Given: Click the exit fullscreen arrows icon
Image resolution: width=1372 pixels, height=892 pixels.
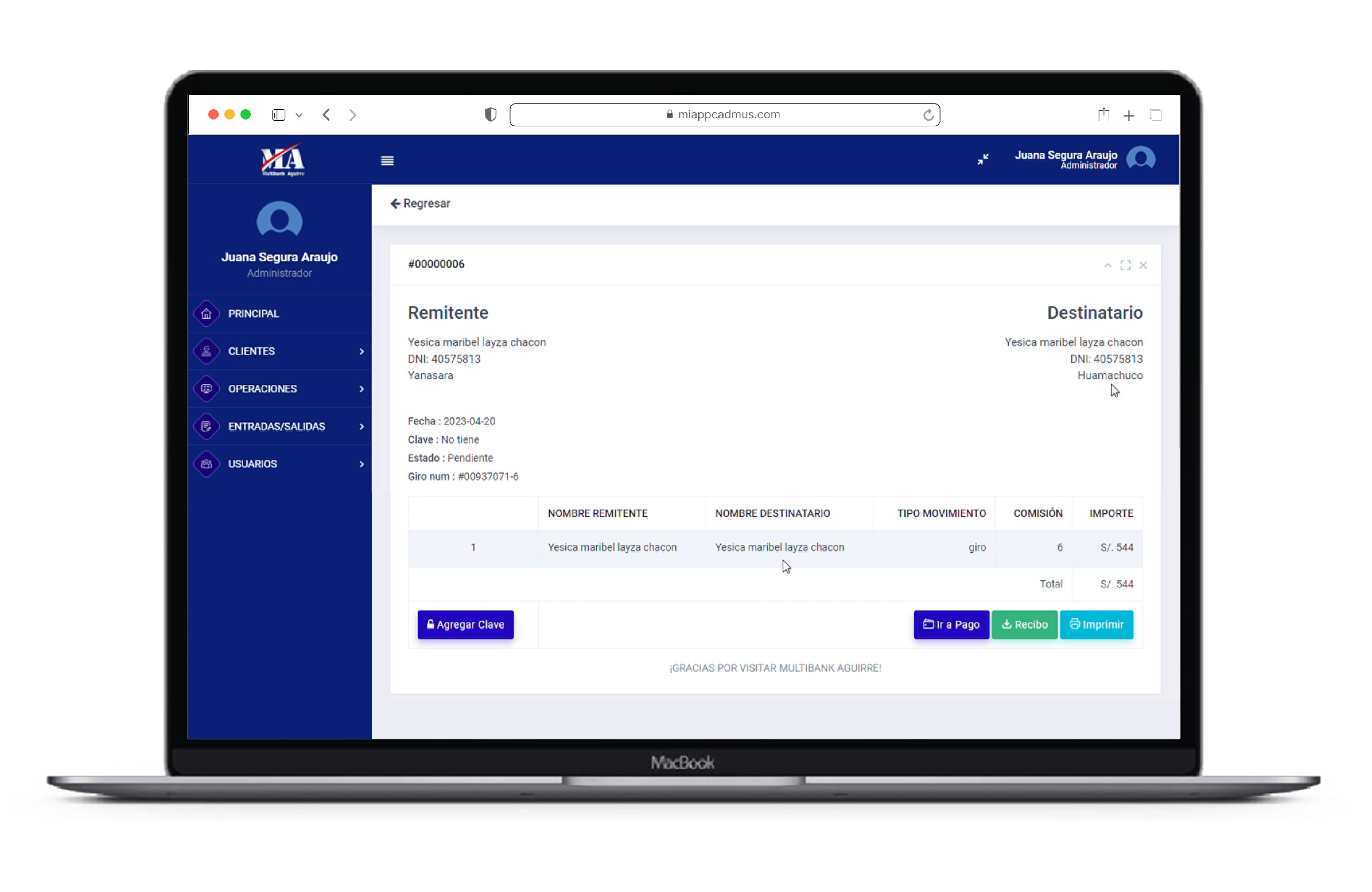Looking at the screenshot, I should (983, 159).
